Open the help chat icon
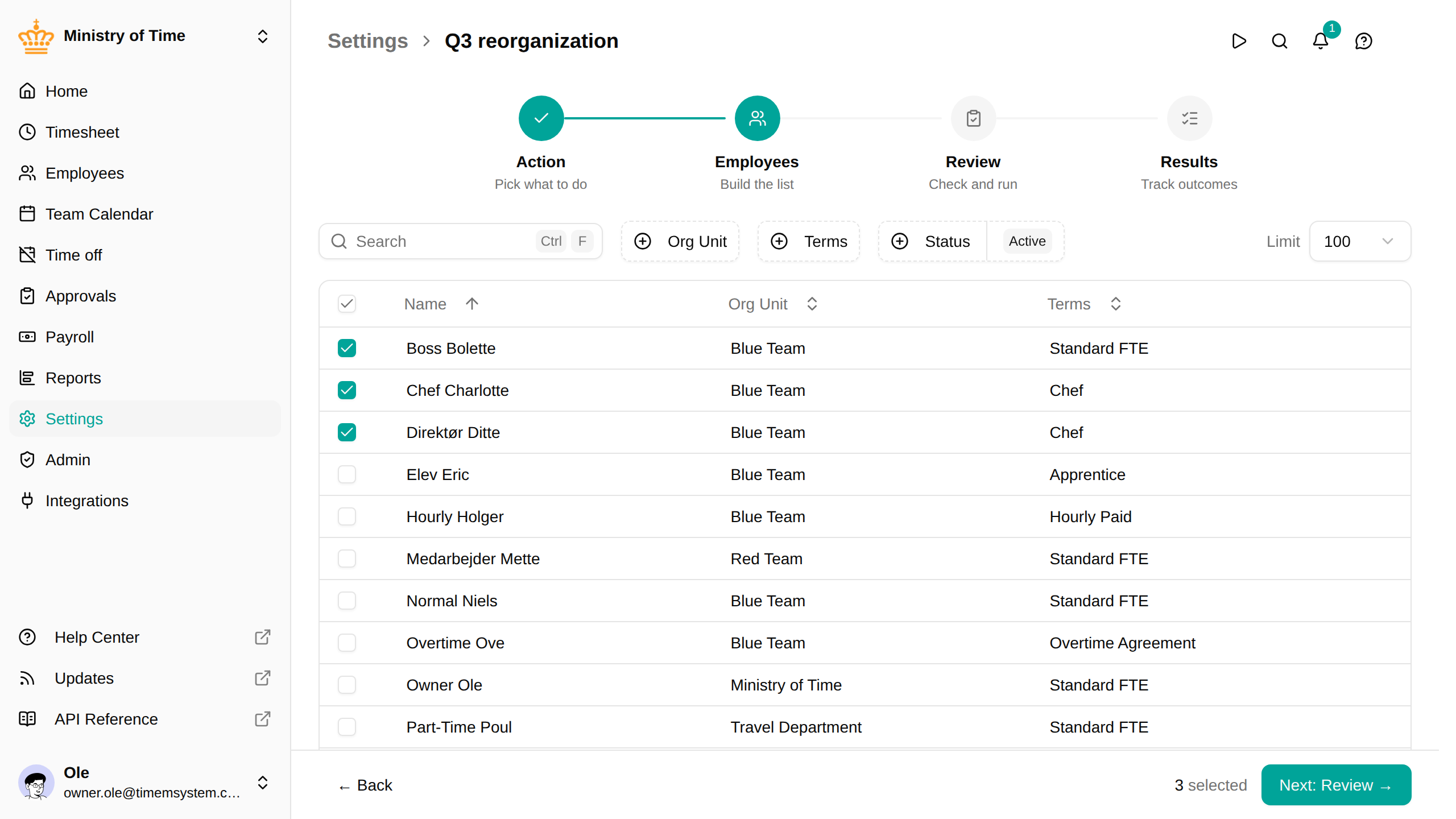Screen dimensions: 1456x819 point(1364,41)
